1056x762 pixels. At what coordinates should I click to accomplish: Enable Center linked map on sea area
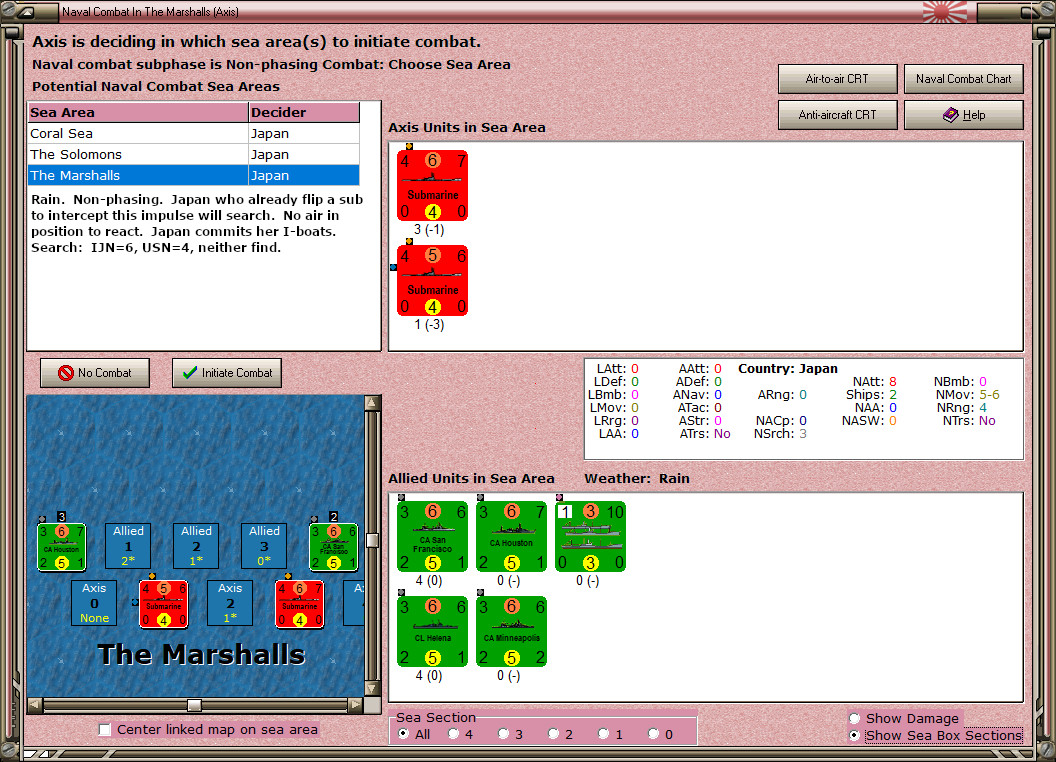(104, 730)
